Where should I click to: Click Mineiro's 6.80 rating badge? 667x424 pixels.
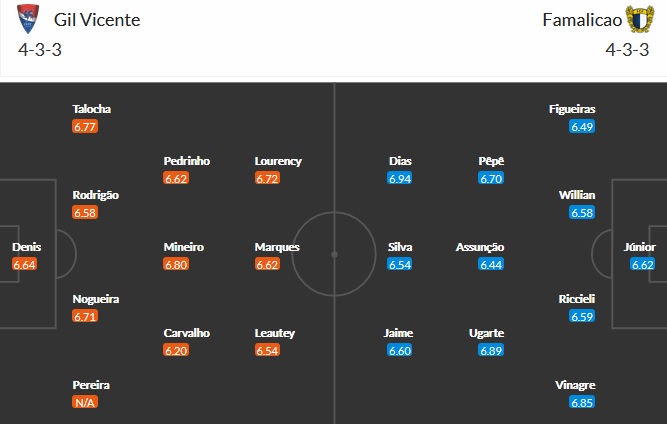click(x=176, y=264)
